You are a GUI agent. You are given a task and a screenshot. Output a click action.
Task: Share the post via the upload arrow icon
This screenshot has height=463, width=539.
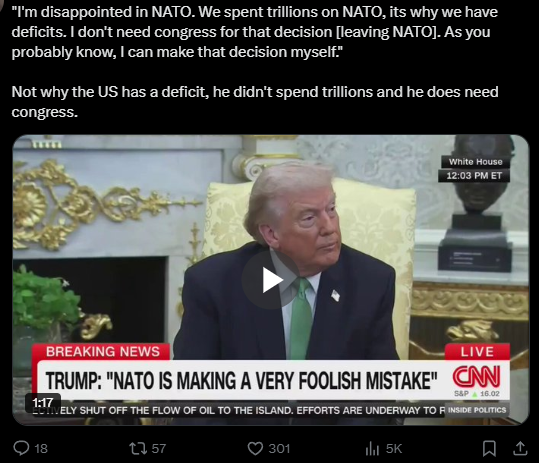click(520, 449)
